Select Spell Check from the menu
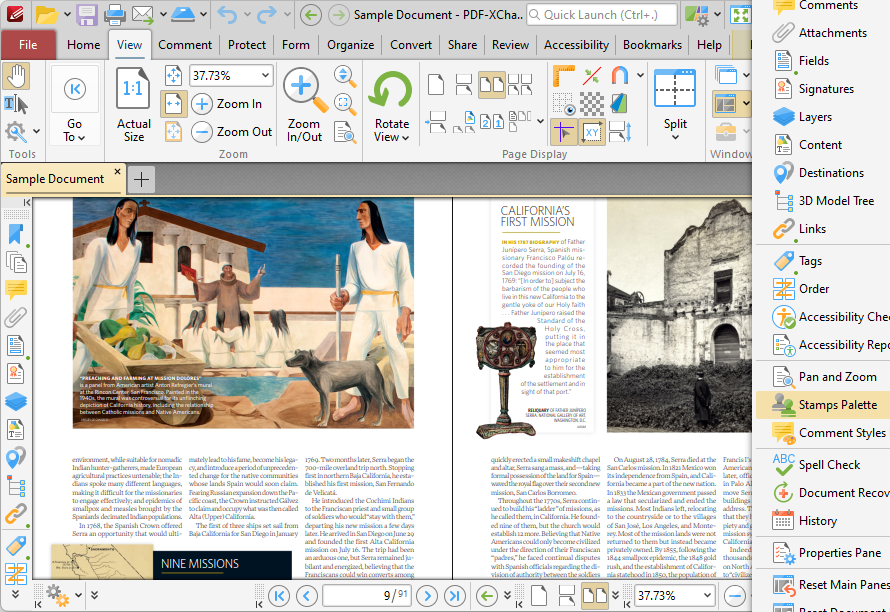 823,465
